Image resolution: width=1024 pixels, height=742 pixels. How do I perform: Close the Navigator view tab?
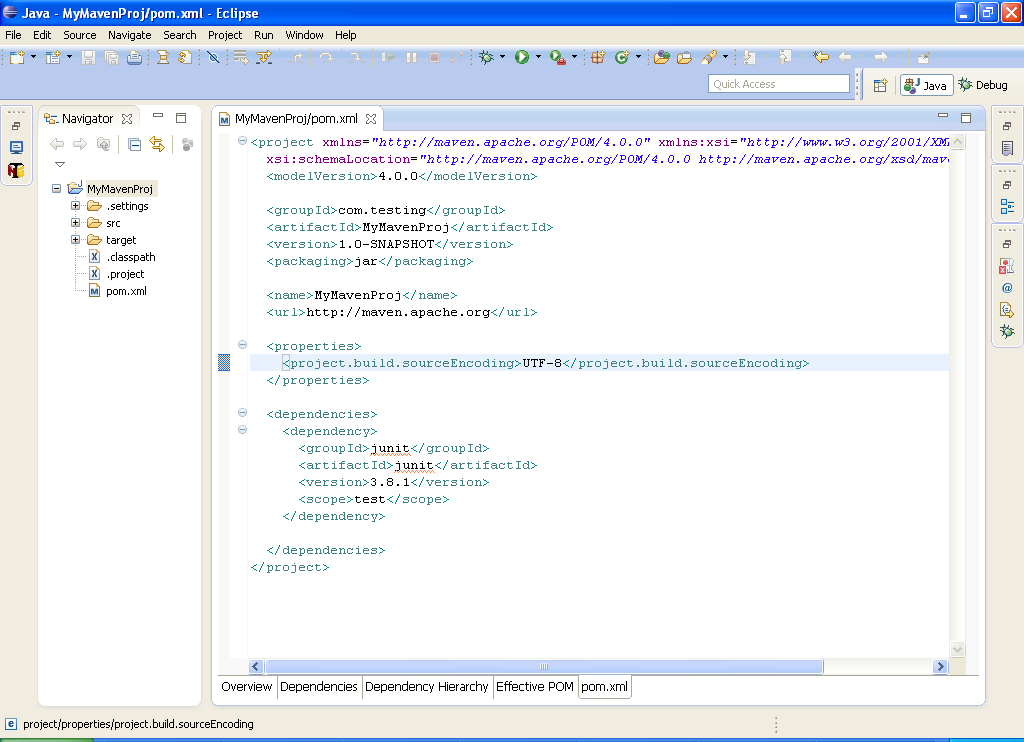[x=127, y=119]
